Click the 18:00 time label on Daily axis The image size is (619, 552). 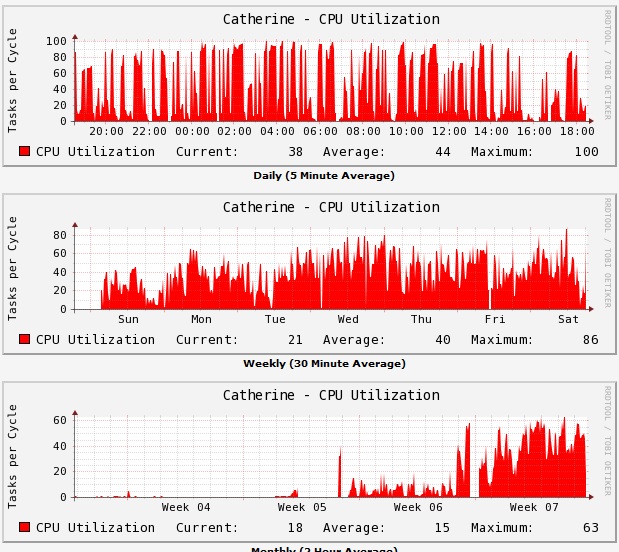[x=577, y=131]
